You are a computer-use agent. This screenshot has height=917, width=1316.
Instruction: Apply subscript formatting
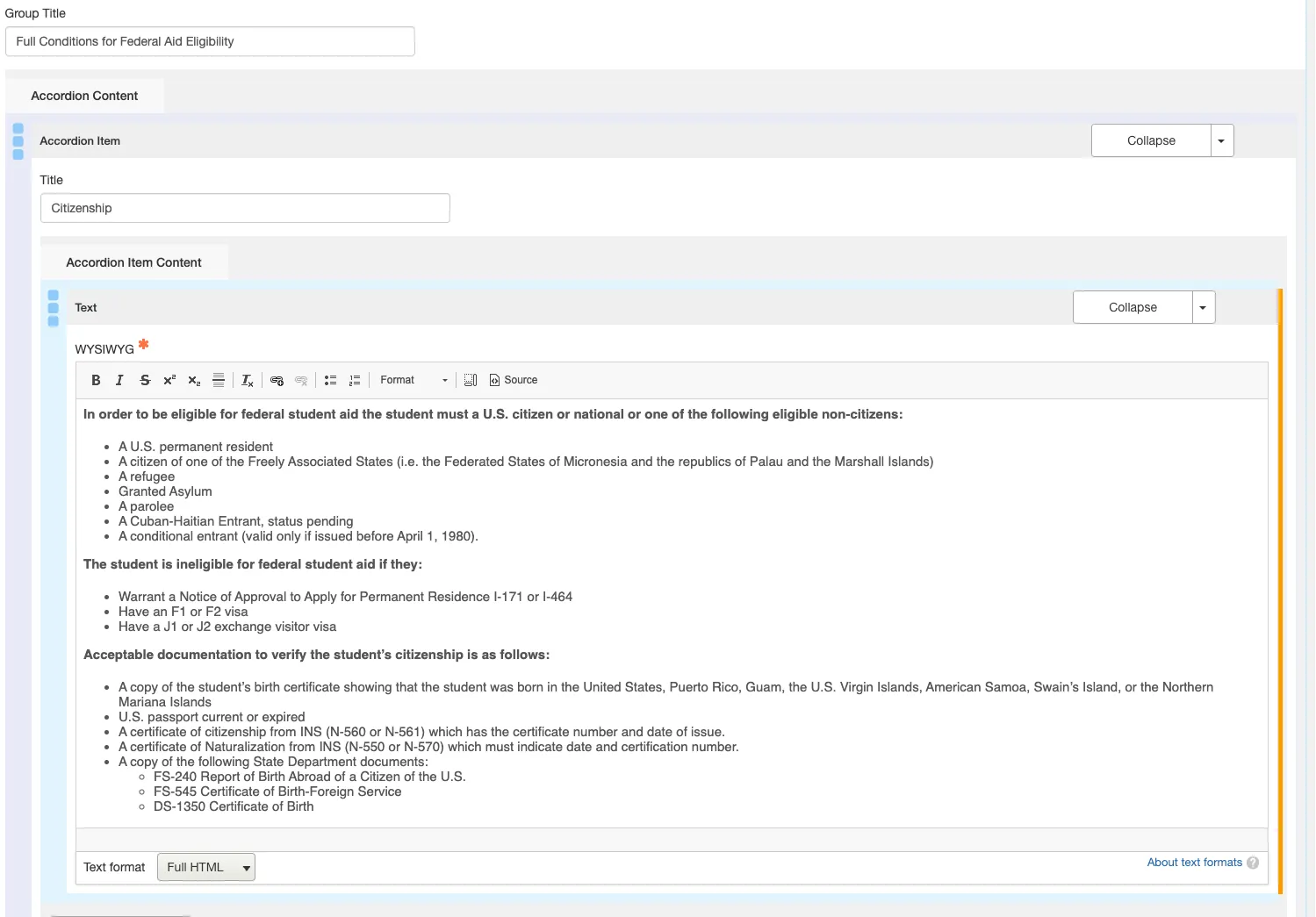194,380
